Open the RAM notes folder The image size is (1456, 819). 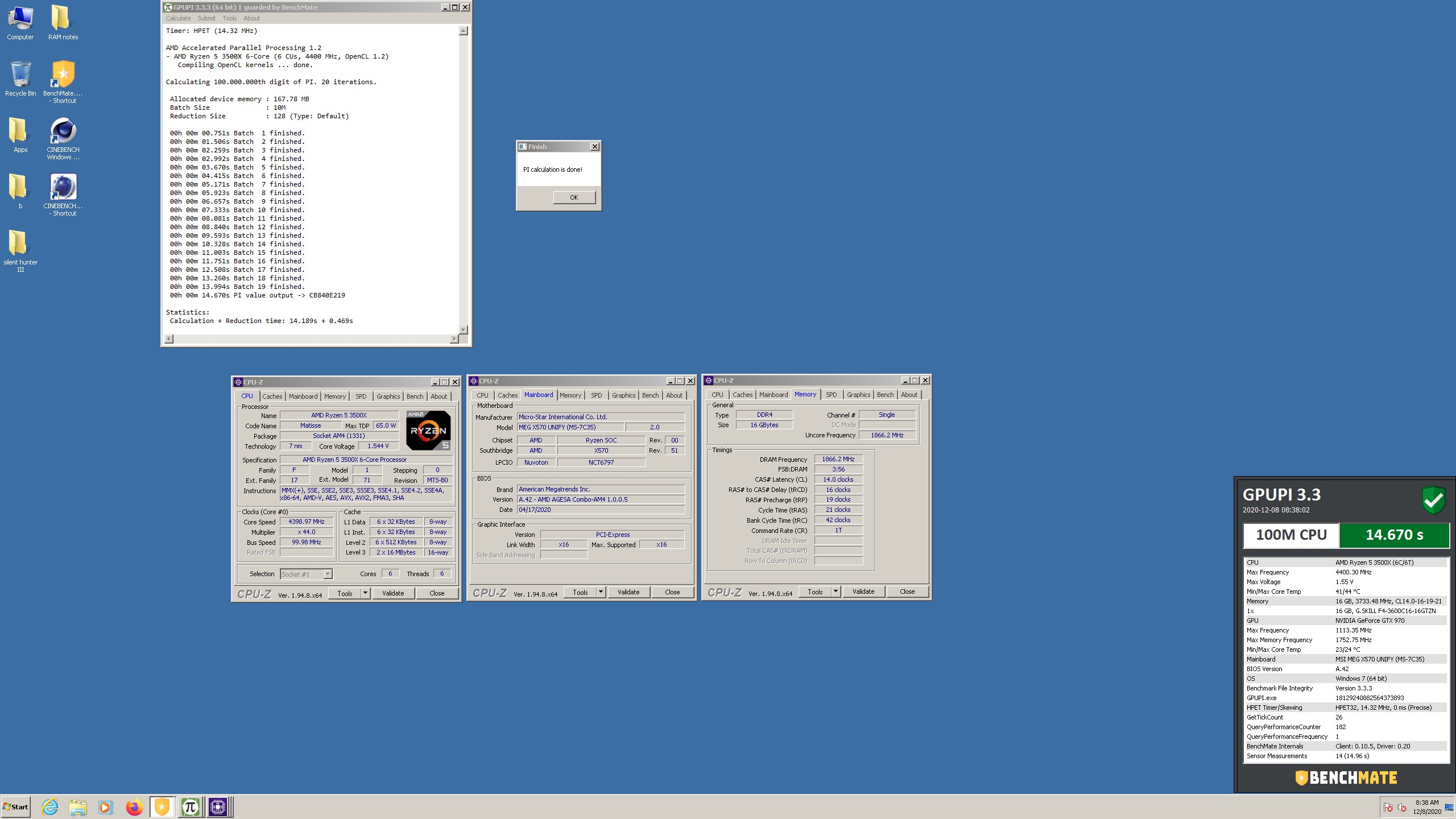(63, 23)
